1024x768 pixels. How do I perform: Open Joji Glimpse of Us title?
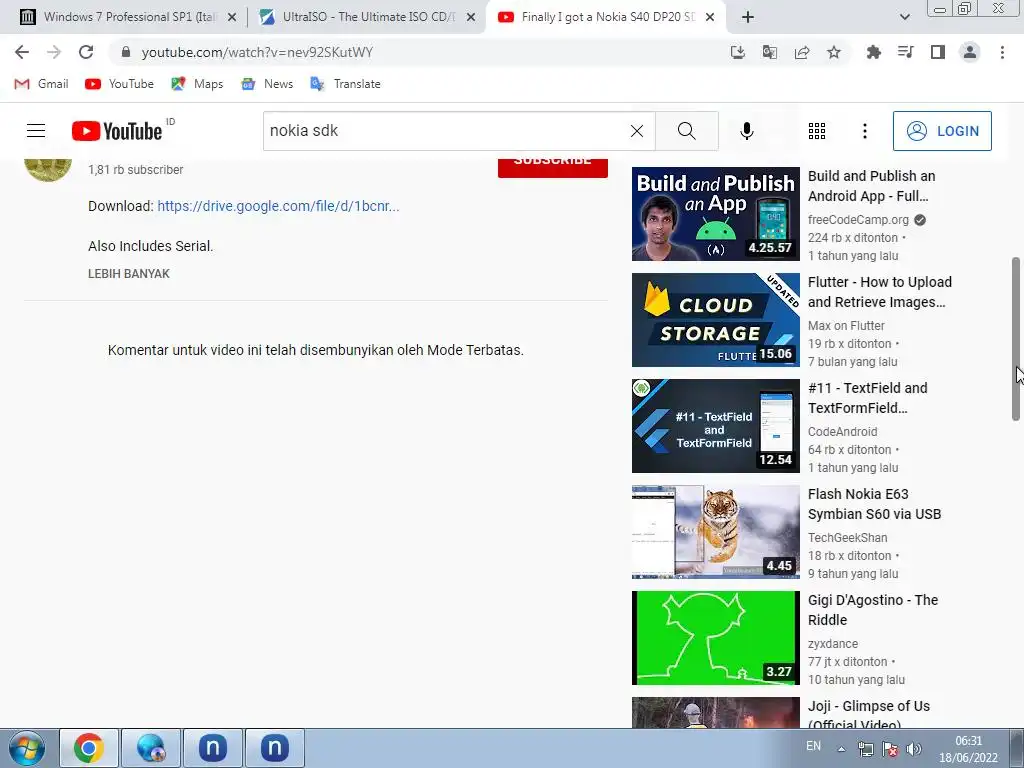point(869,715)
